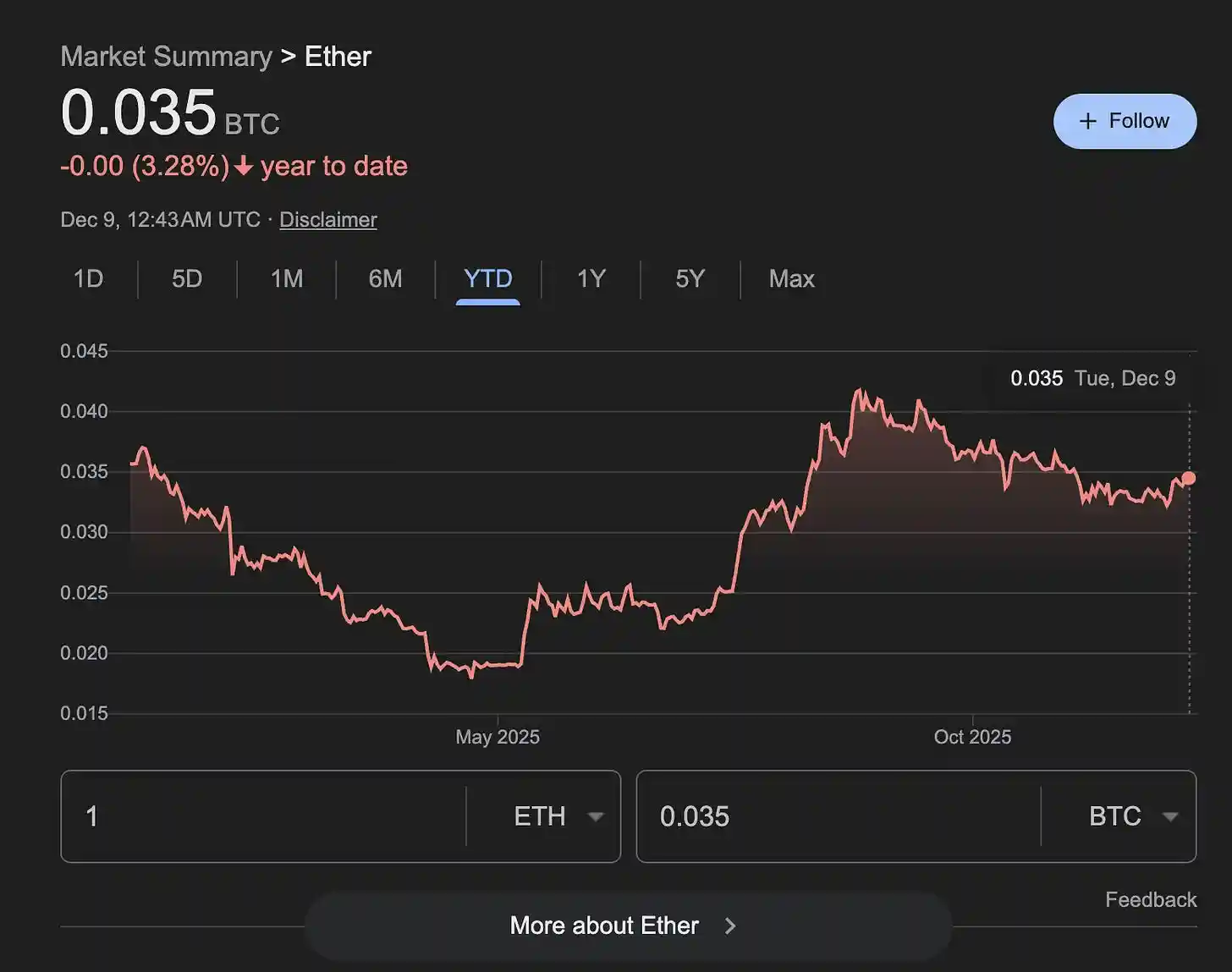Select the 1Y chart range
The height and width of the screenshot is (972, 1232).
click(x=590, y=279)
